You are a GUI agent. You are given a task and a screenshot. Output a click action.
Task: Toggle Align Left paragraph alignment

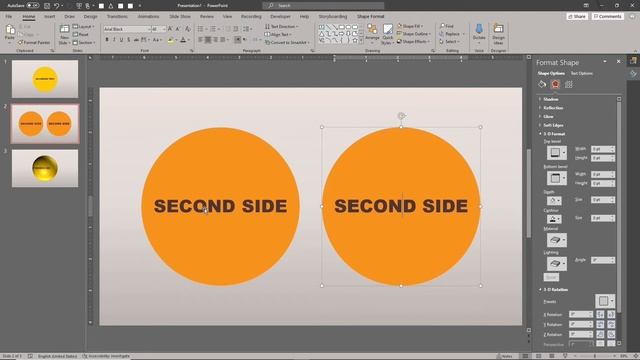point(200,40)
